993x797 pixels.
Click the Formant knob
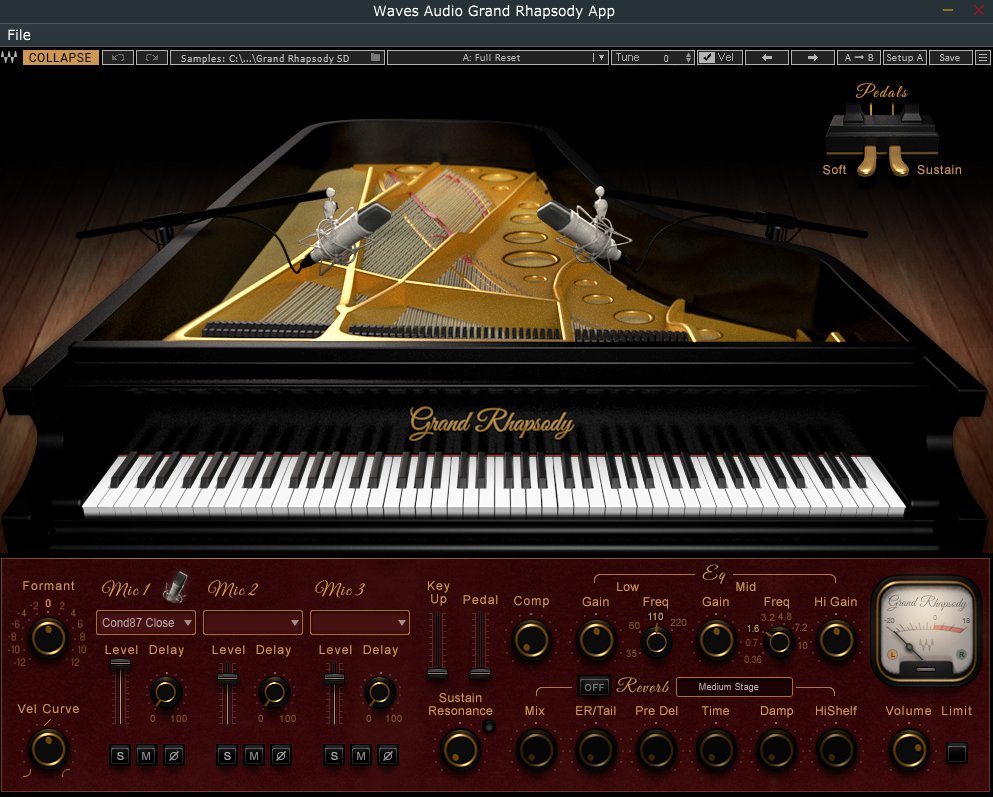(x=49, y=637)
